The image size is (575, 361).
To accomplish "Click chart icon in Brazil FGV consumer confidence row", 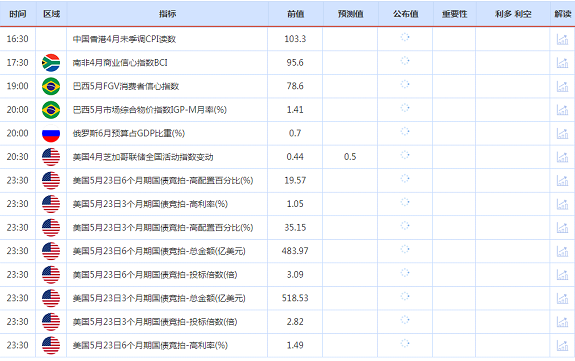I will click(562, 86).
